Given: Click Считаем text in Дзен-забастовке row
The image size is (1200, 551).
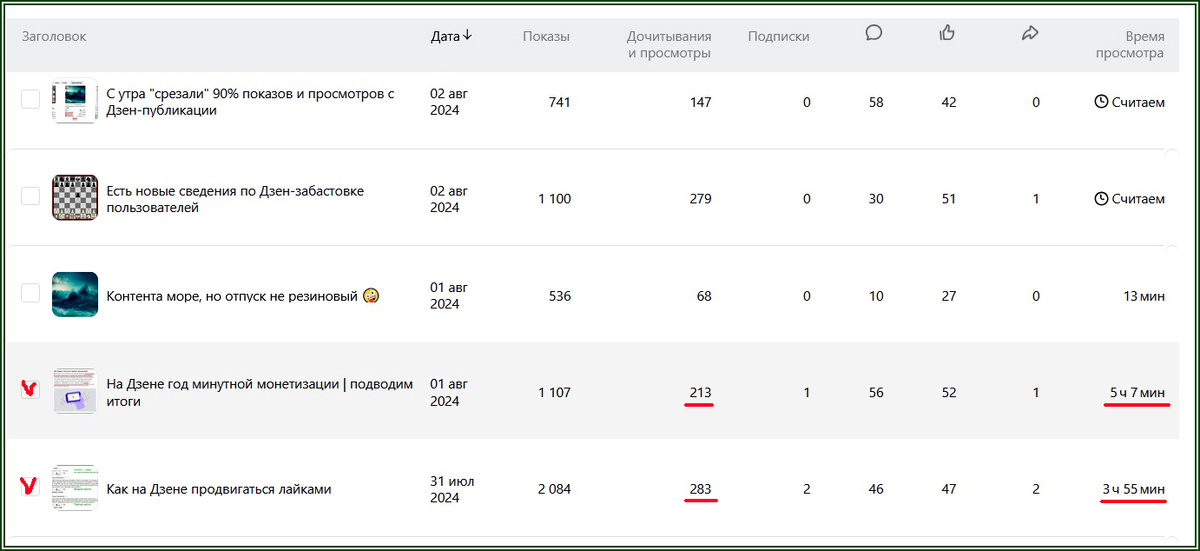Looking at the screenshot, I should 1138,199.
